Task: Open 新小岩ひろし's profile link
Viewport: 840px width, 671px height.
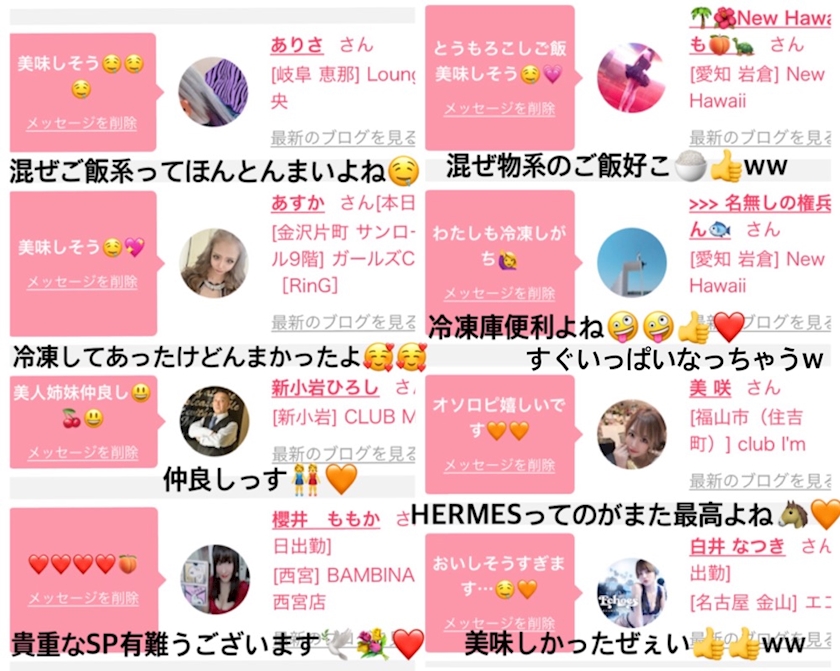Action: point(325,388)
